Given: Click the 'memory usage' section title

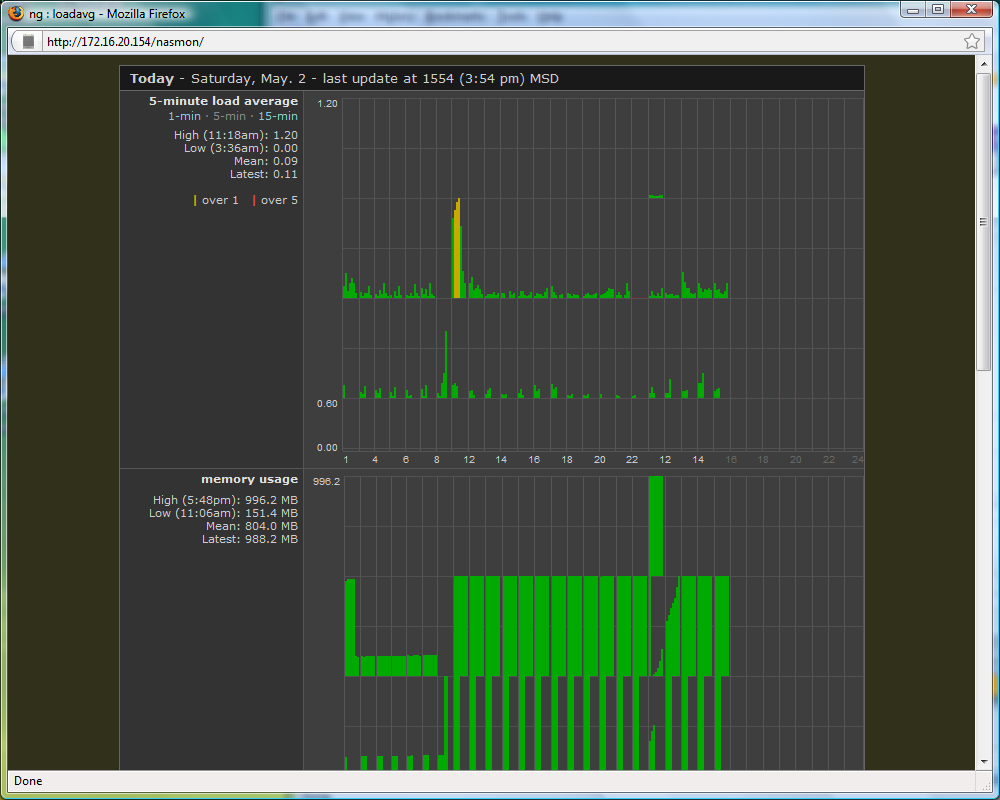Looking at the screenshot, I should [249, 479].
